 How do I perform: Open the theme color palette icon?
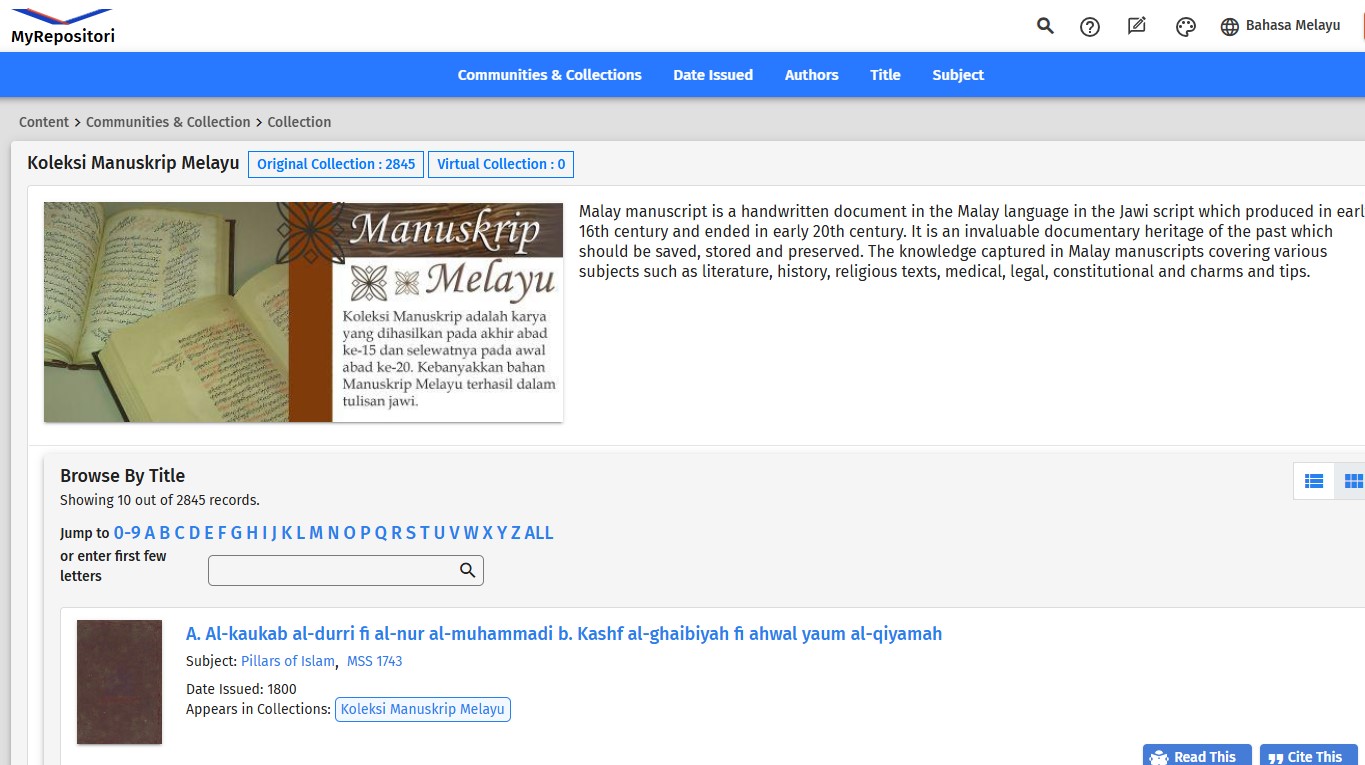tap(1186, 27)
